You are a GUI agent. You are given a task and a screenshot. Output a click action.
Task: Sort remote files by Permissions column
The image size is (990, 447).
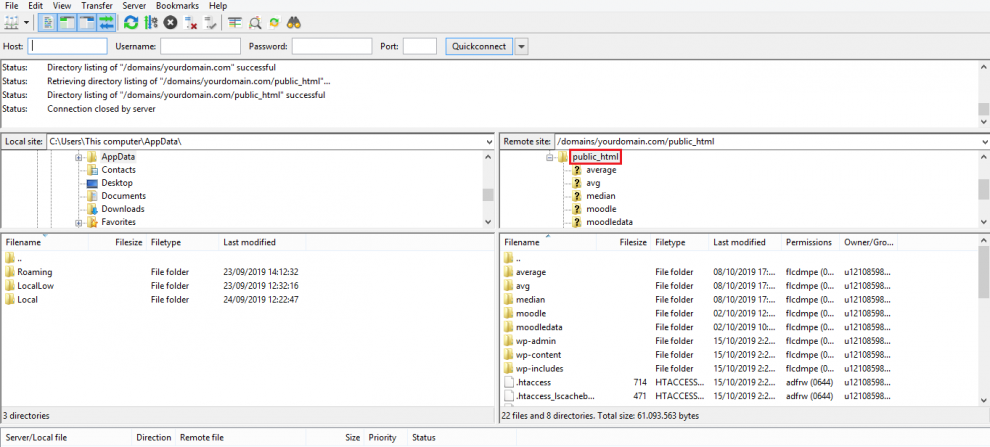(x=811, y=242)
